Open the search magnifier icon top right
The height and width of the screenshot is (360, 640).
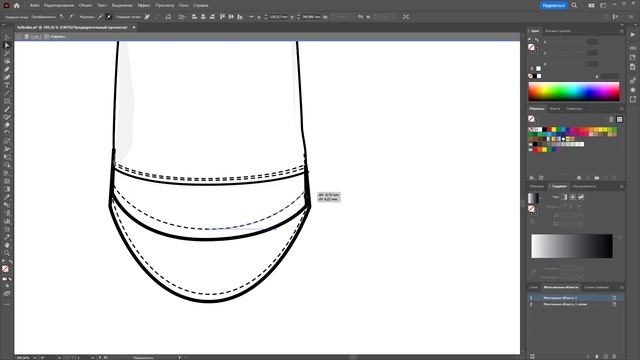coord(574,6)
